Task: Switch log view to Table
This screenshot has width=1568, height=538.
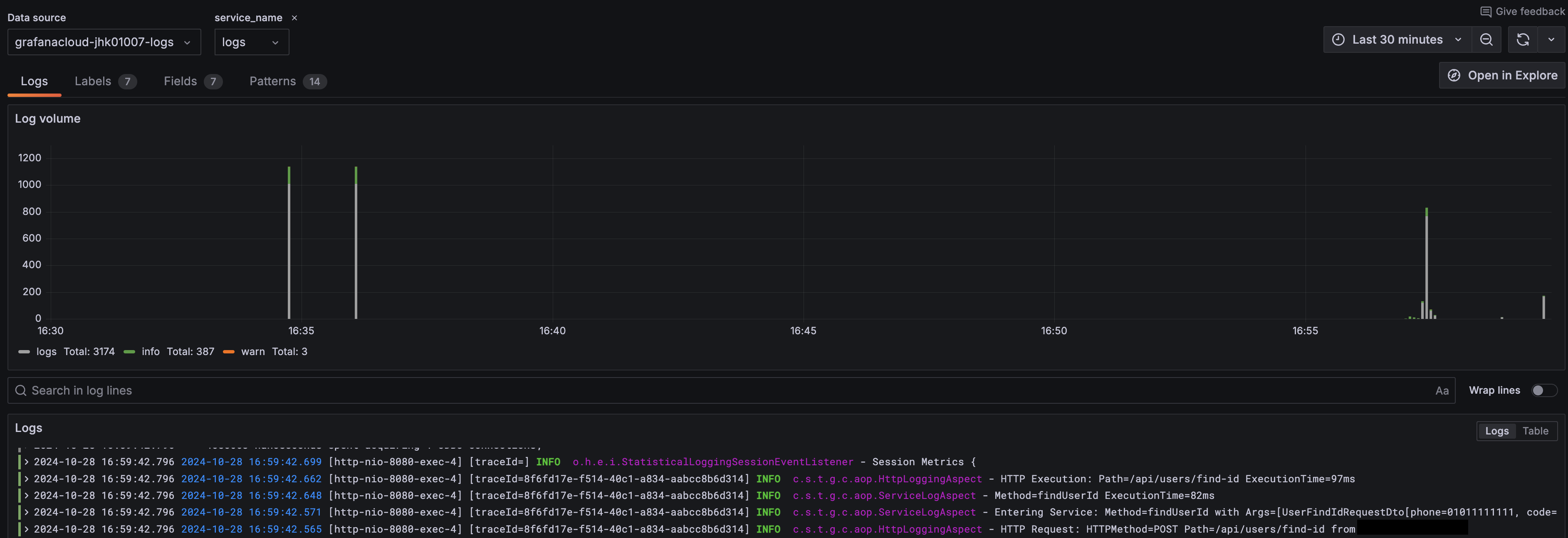Action: point(1535,431)
